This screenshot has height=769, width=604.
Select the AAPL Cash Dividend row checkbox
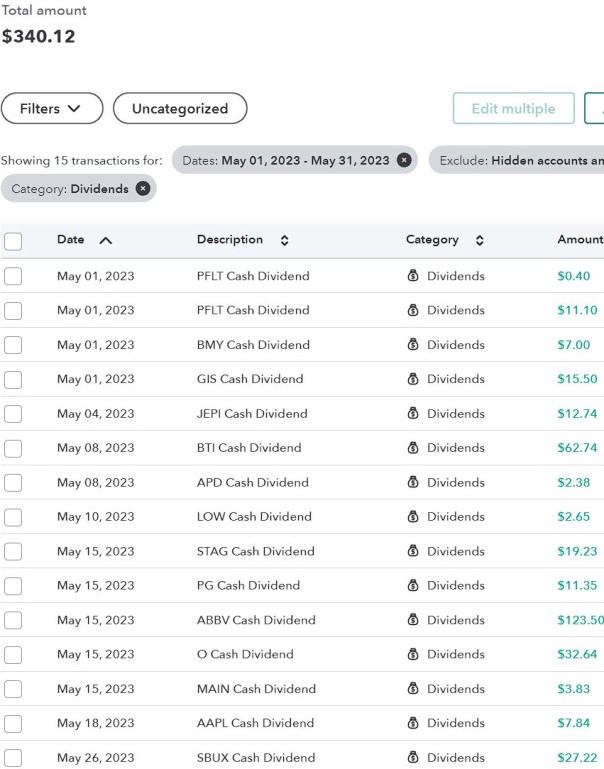tap(13, 723)
